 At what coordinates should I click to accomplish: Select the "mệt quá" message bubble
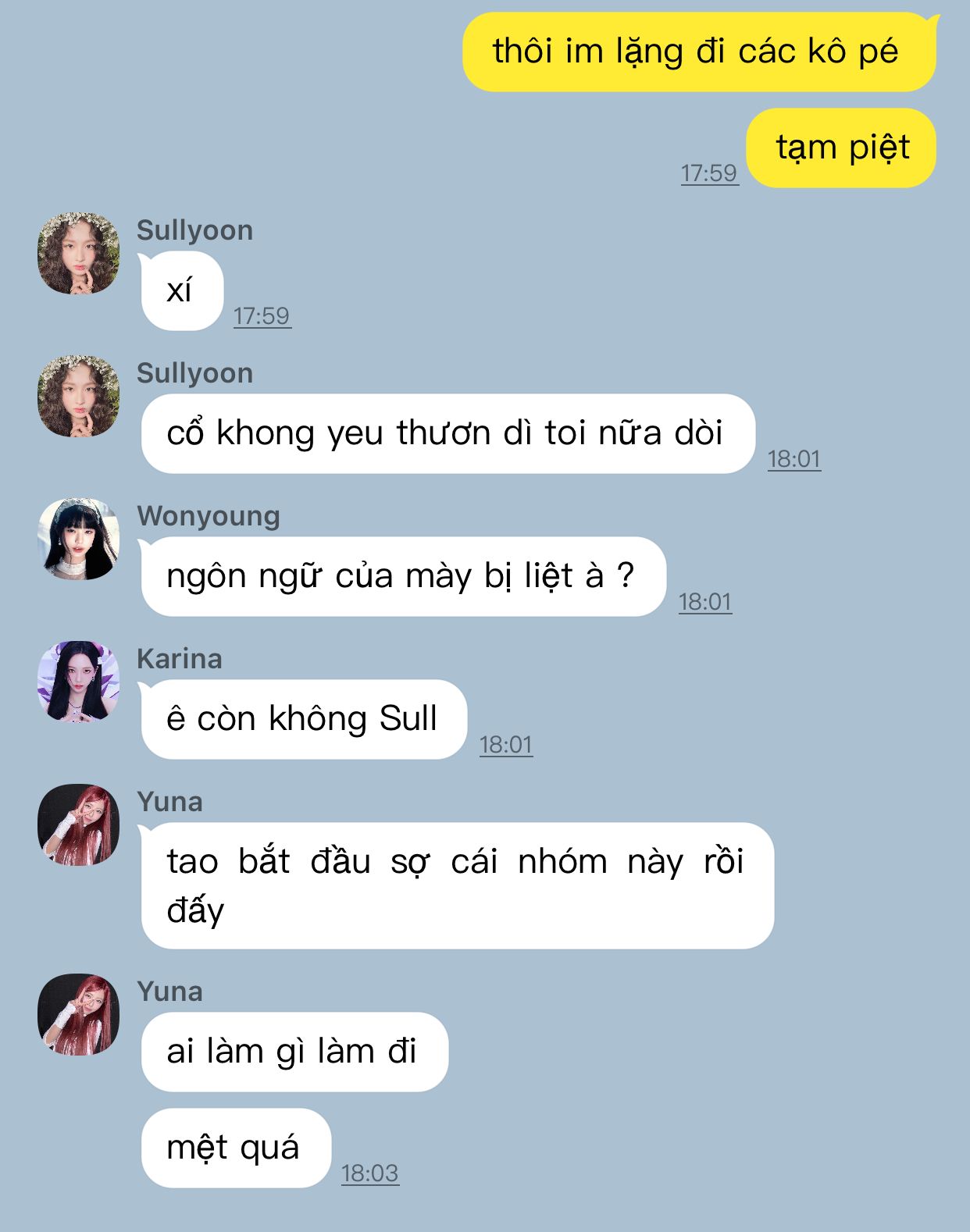coord(236,1148)
